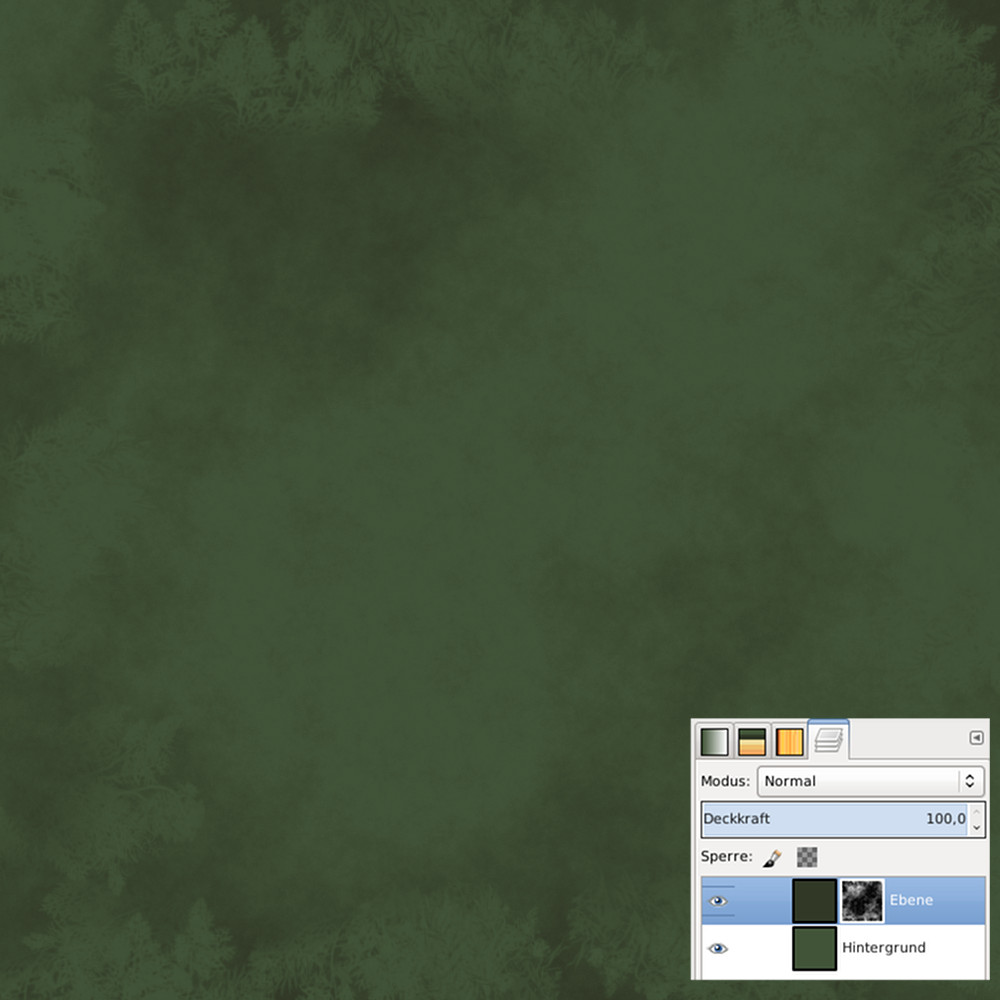Open the gradient tab in the dock

(714, 742)
